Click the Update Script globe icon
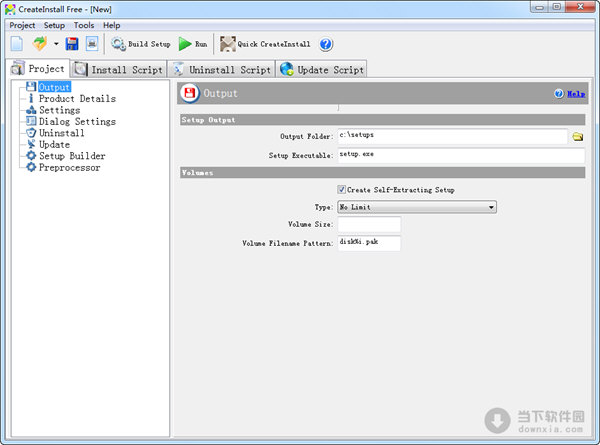 (x=287, y=69)
